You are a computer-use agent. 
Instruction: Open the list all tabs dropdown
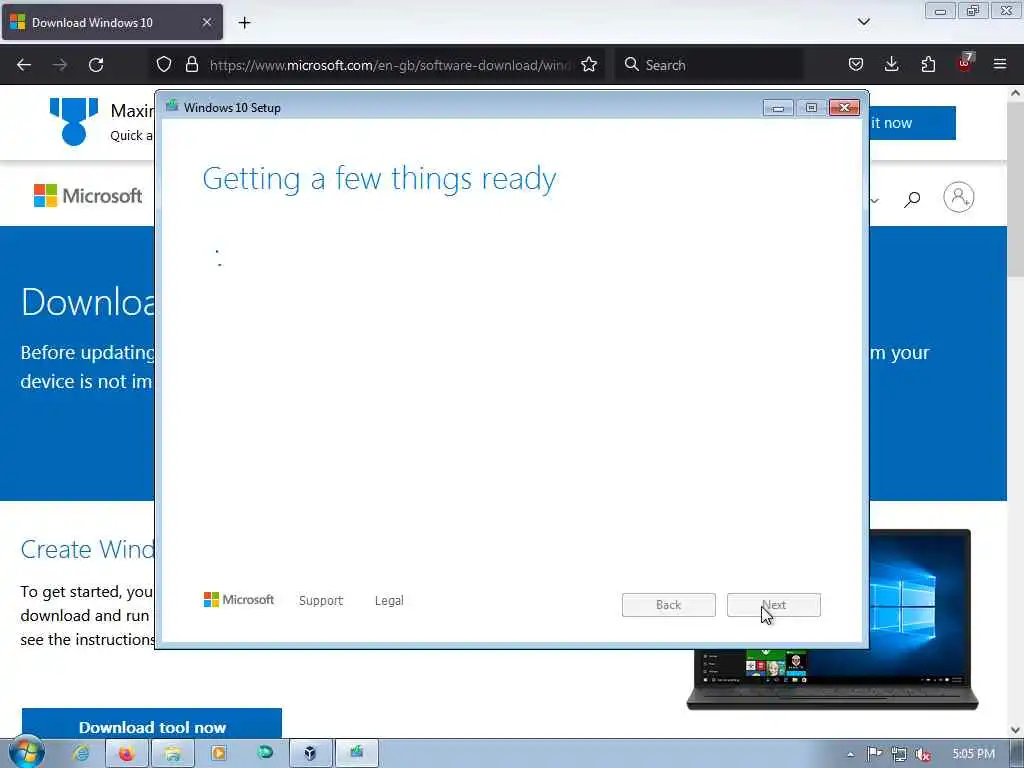[x=863, y=22]
